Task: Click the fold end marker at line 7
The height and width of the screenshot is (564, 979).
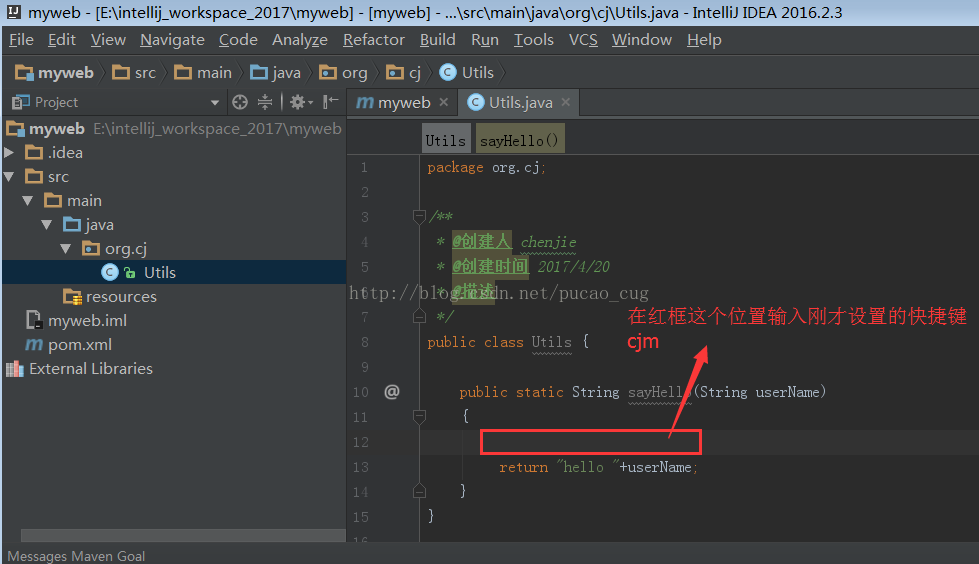Action: pyautogui.click(x=420, y=317)
